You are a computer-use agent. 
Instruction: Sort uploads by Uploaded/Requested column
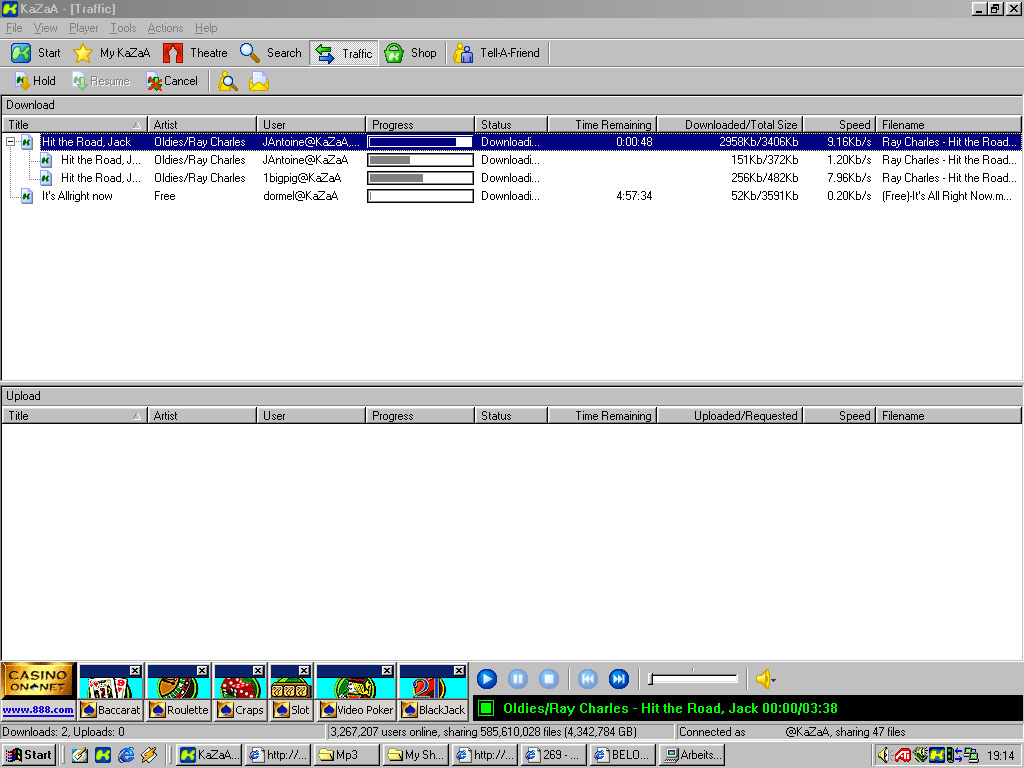point(730,416)
